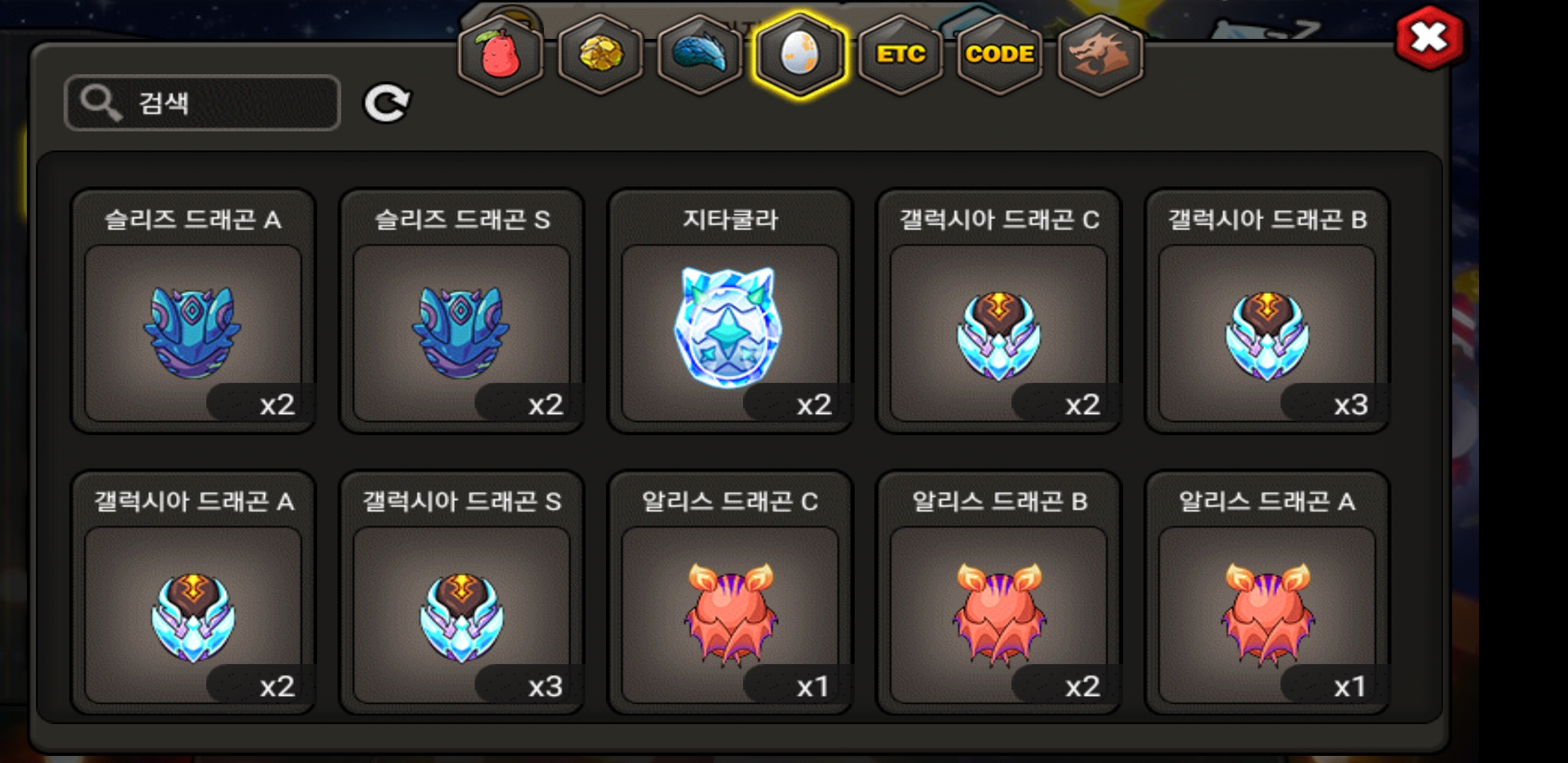1568x763 pixels.
Task: Open the red fruit food tab
Action: pyautogui.click(x=500, y=54)
